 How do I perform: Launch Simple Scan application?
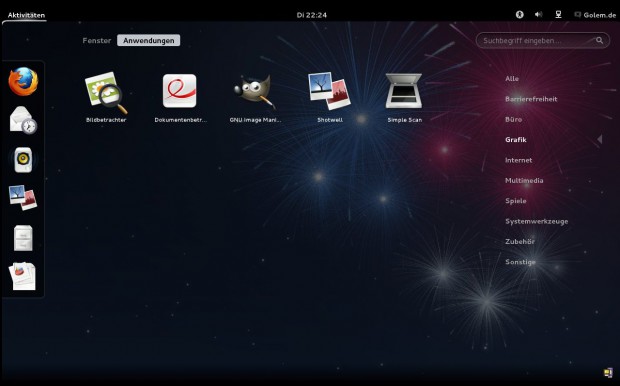(404, 97)
